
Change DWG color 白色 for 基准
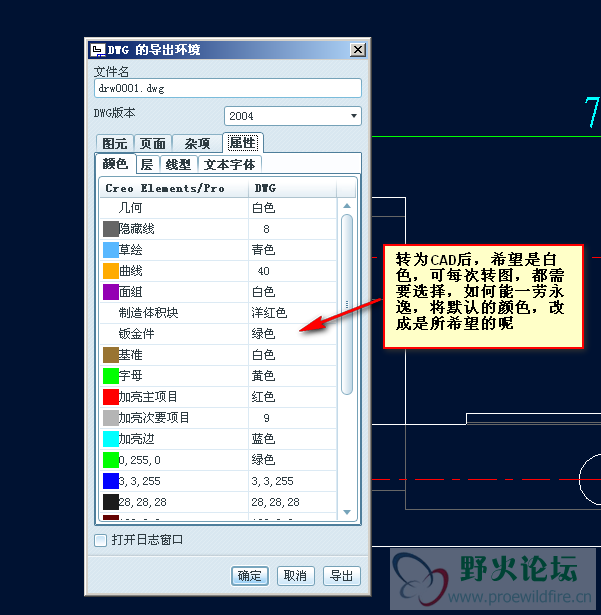click(x=292, y=355)
